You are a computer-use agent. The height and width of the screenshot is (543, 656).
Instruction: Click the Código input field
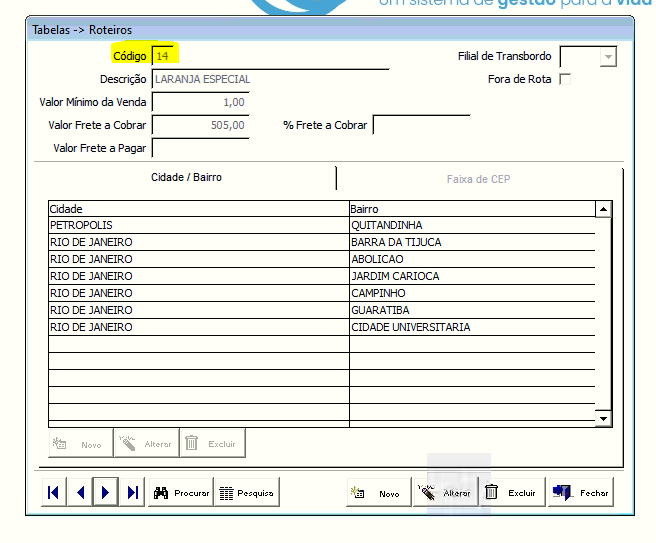(x=268, y=57)
